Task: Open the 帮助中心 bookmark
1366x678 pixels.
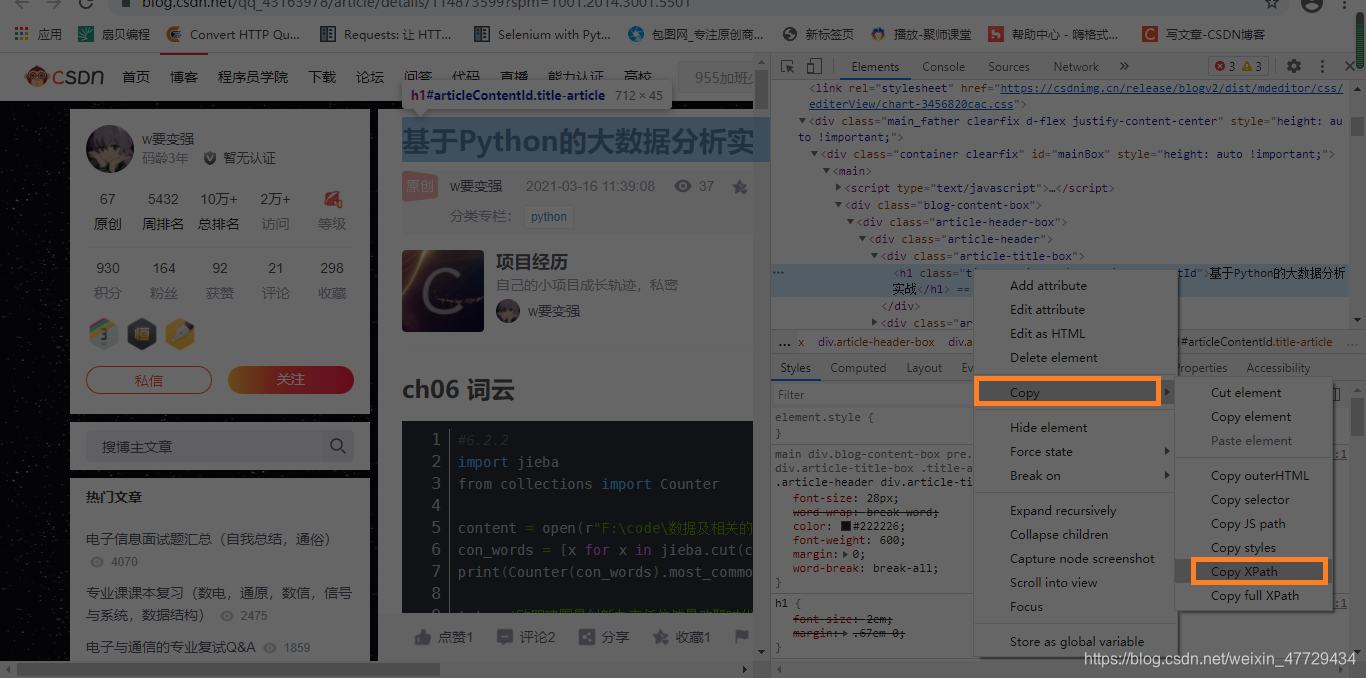Action: pos(1054,34)
